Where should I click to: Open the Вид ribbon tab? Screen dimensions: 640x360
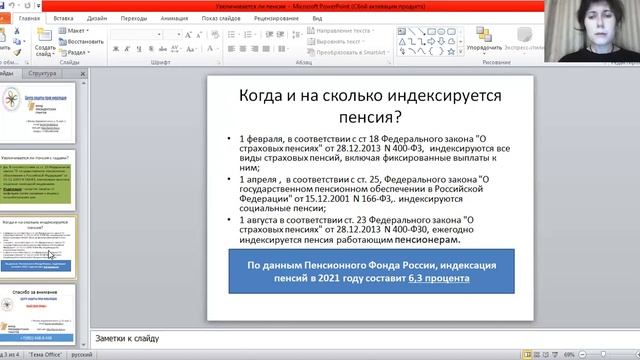coord(317,18)
